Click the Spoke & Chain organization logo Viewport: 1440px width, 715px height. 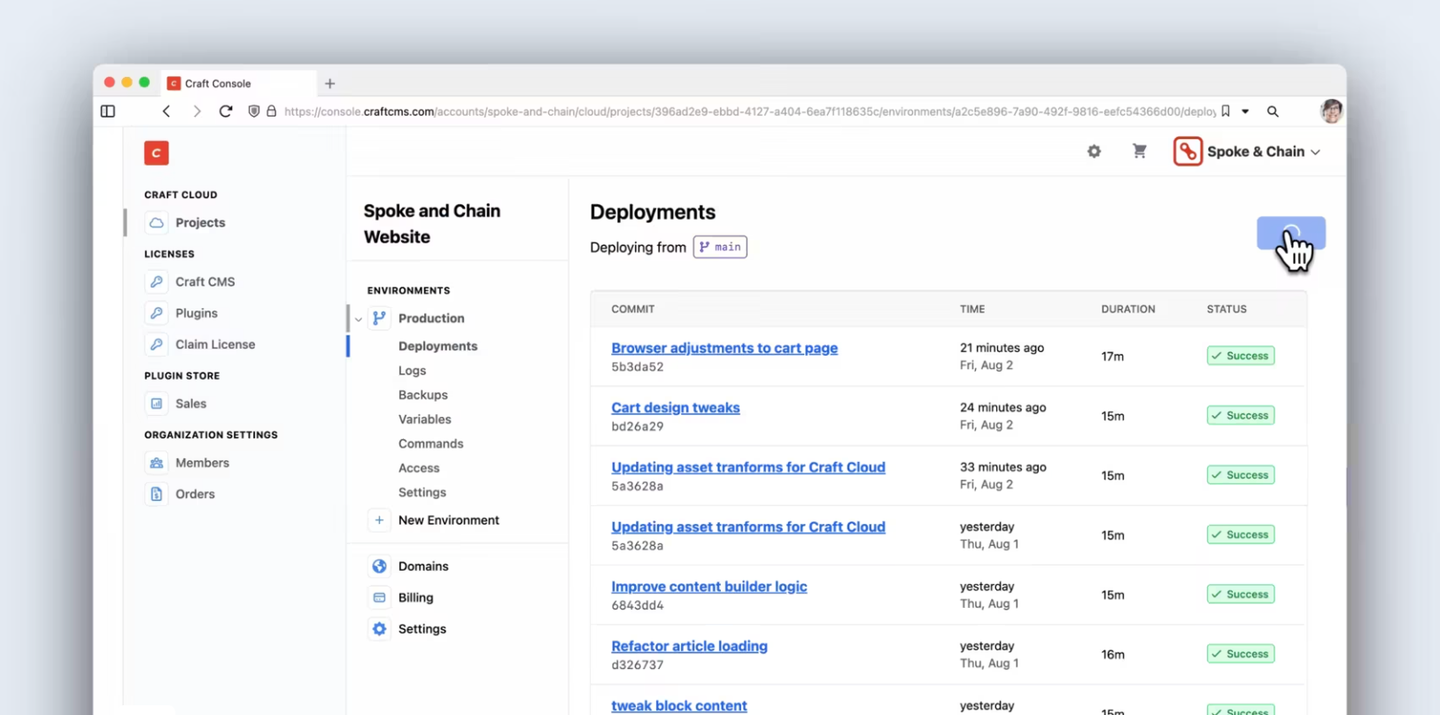tap(1188, 151)
